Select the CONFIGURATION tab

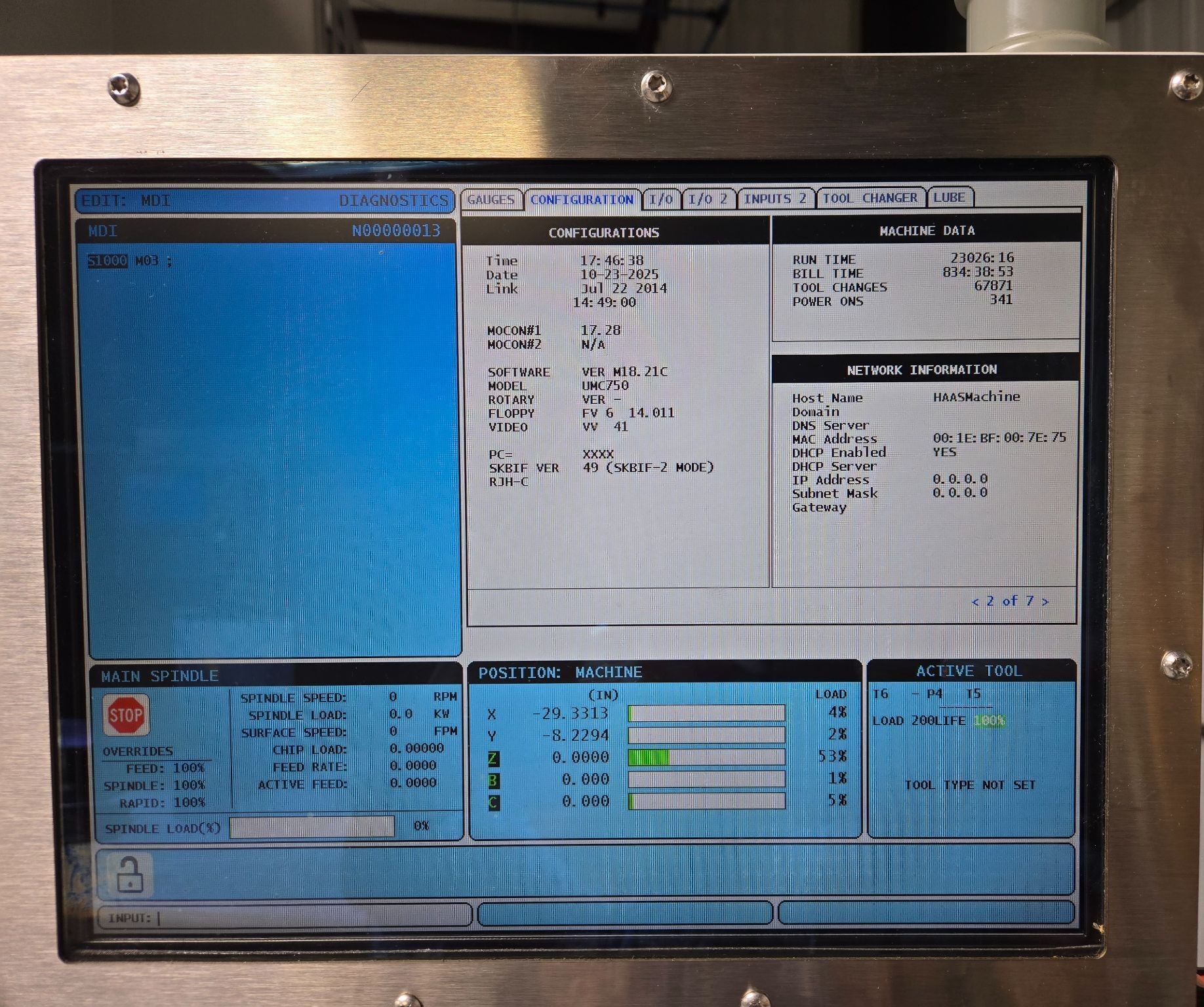coord(582,199)
